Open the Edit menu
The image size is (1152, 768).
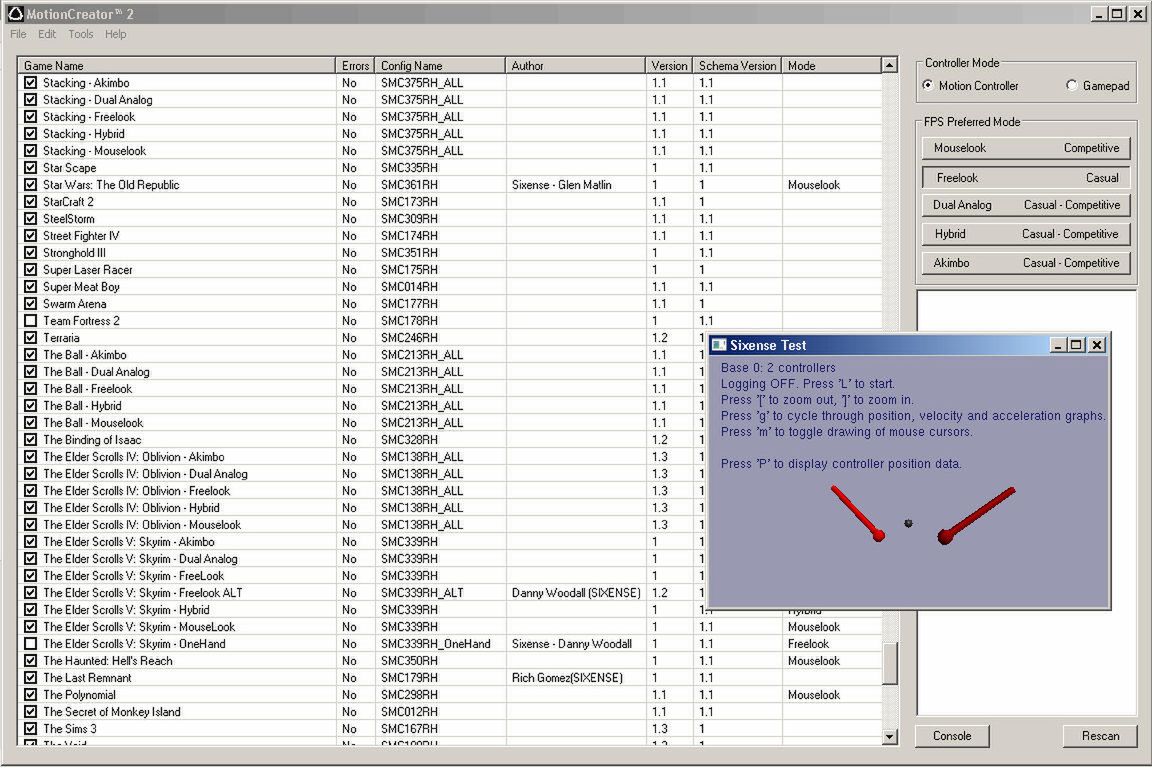[x=47, y=34]
